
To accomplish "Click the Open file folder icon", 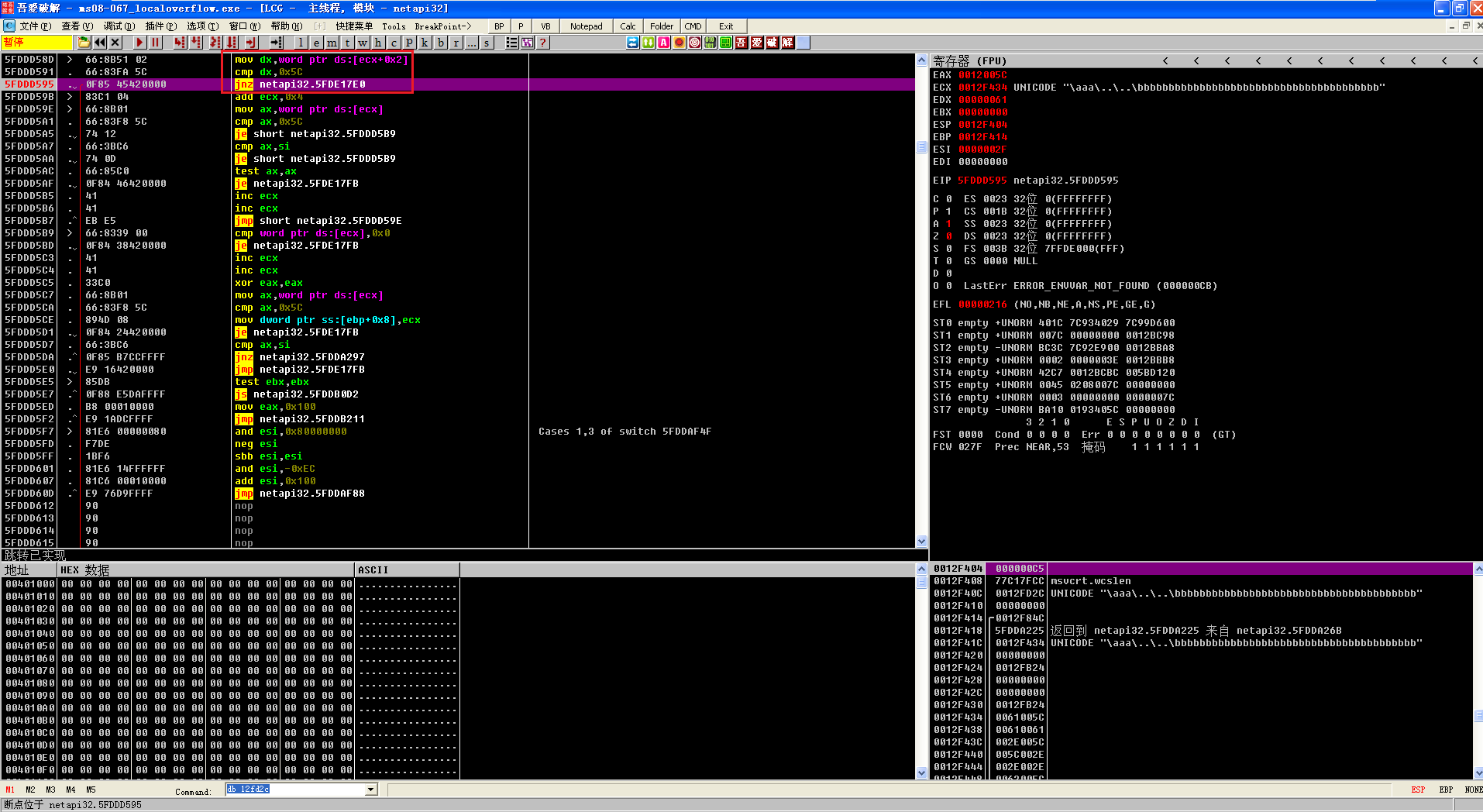I will point(84,43).
